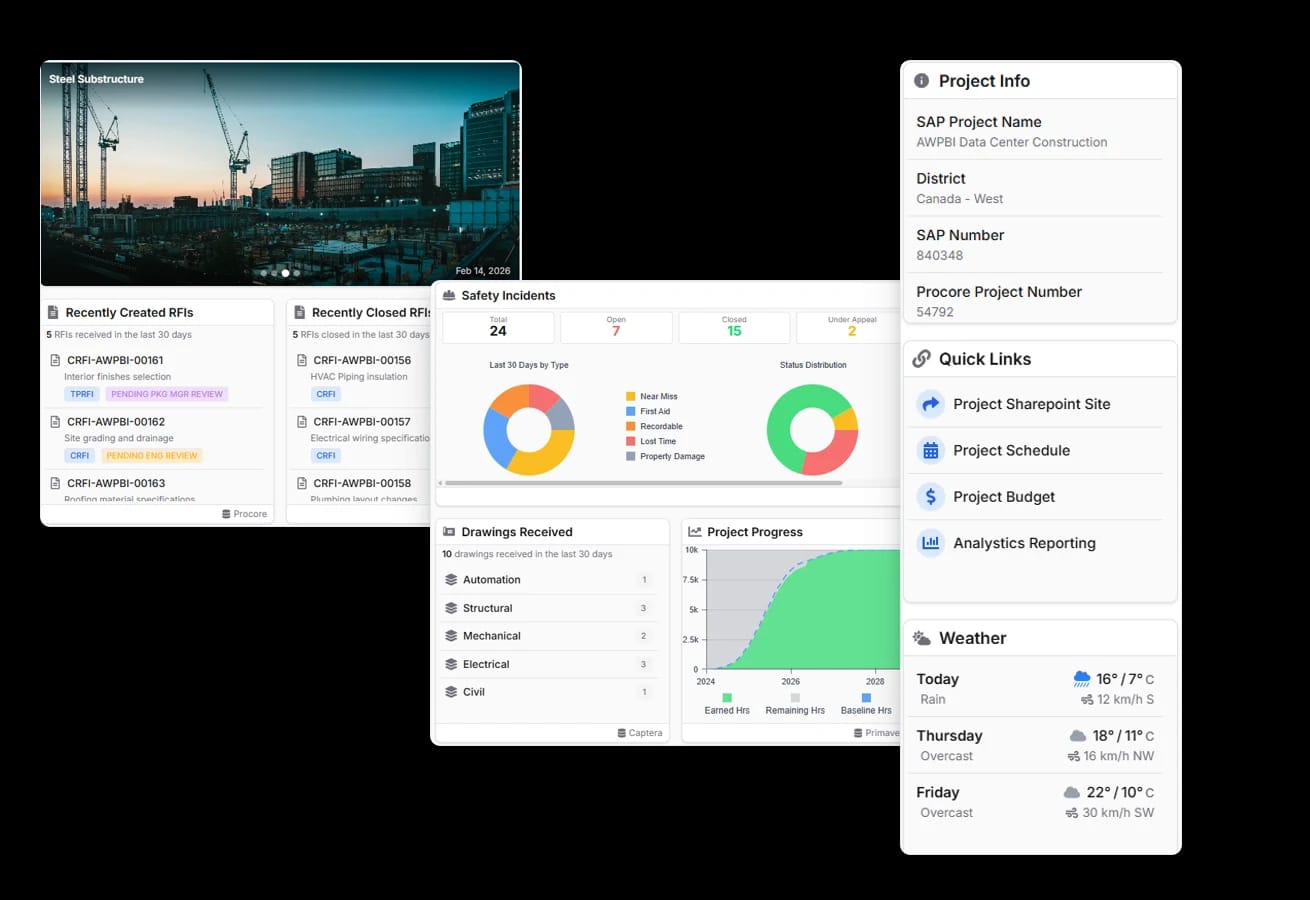
Task: Toggle Recordable legend entry
Action: coord(654,426)
